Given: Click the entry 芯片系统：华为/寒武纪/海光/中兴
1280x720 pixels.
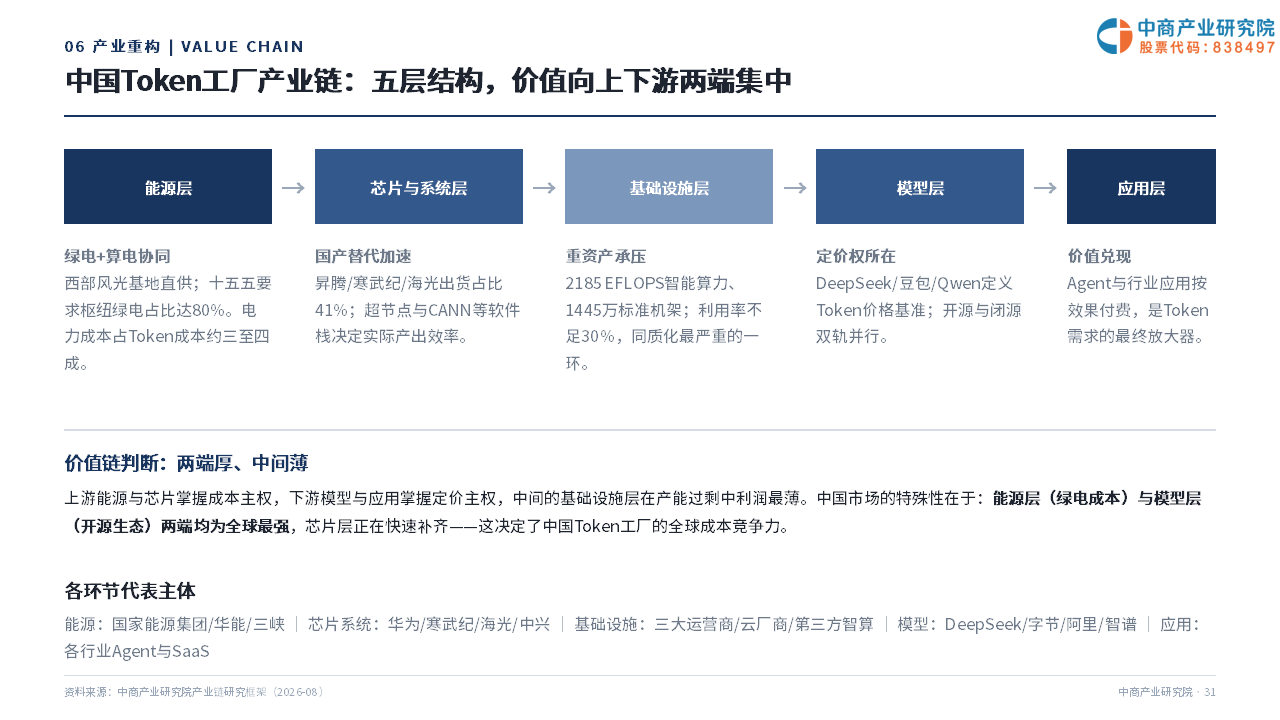Looking at the screenshot, I should [x=430, y=625].
